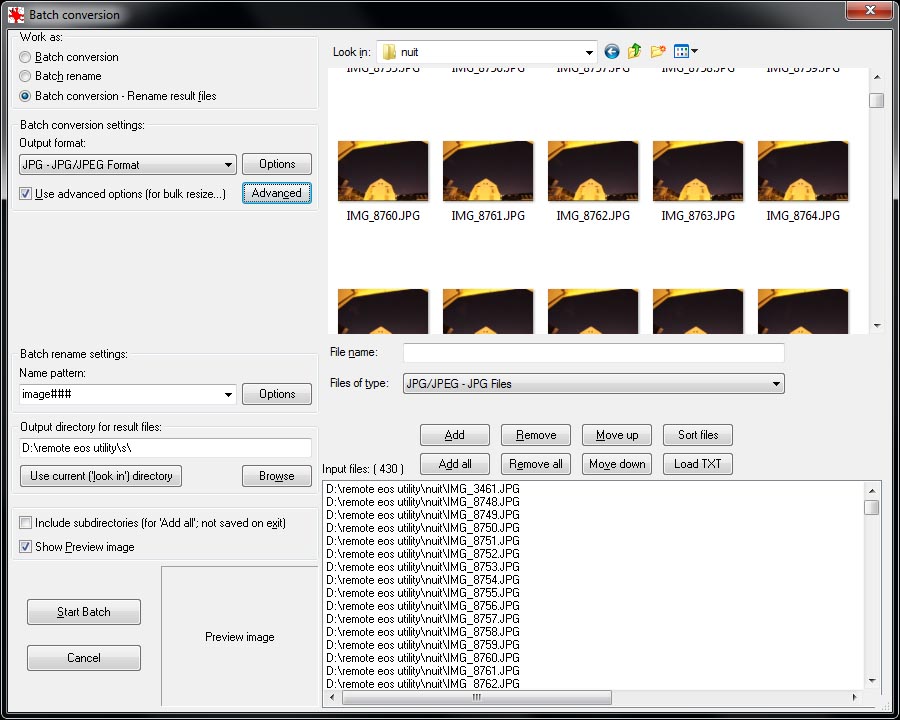Image resolution: width=900 pixels, height=720 pixels.
Task: Select the Batch conversion radio button
Action: pos(25,58)
